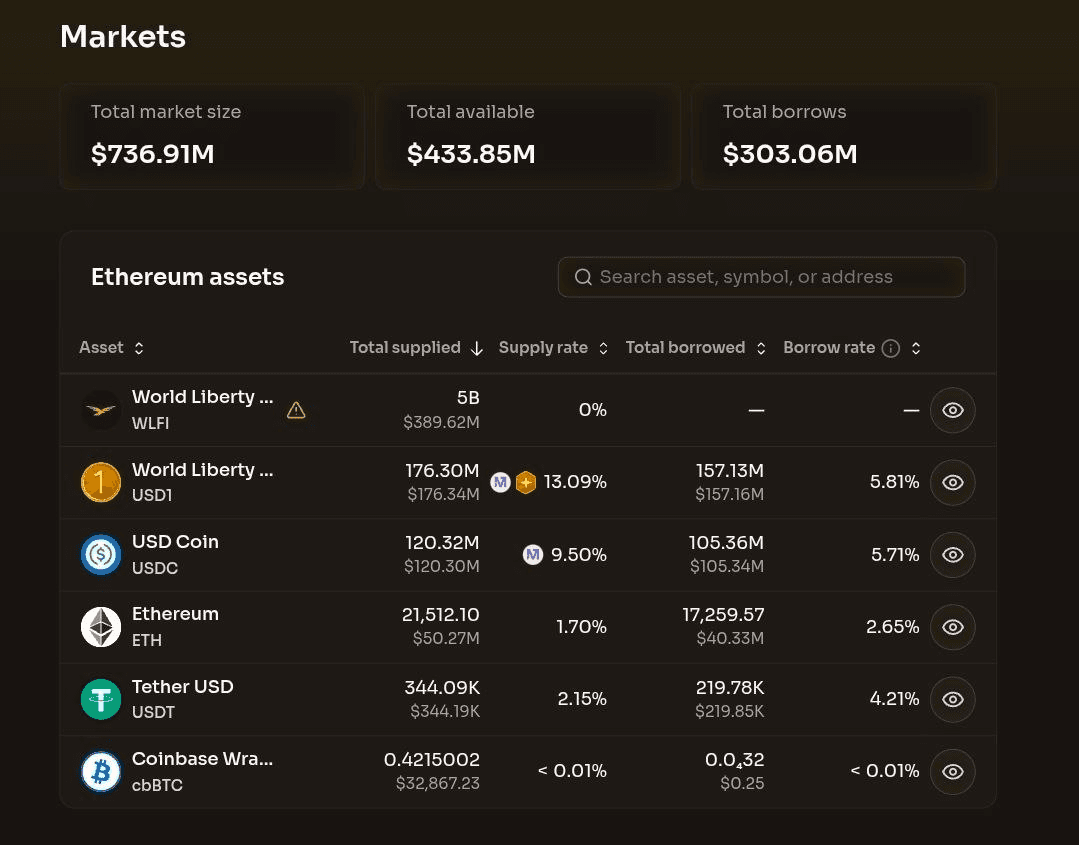
Task: Sort by Total supplied column
Action: [415, 348]
